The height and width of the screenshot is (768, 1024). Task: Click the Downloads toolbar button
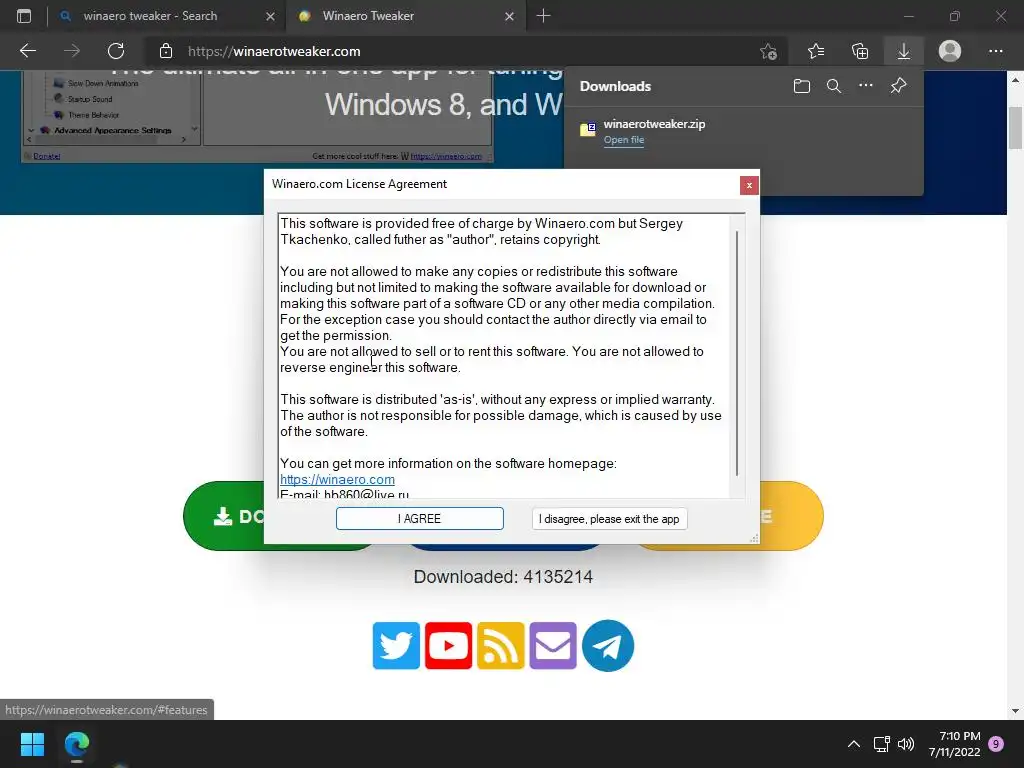coord(904,51)
